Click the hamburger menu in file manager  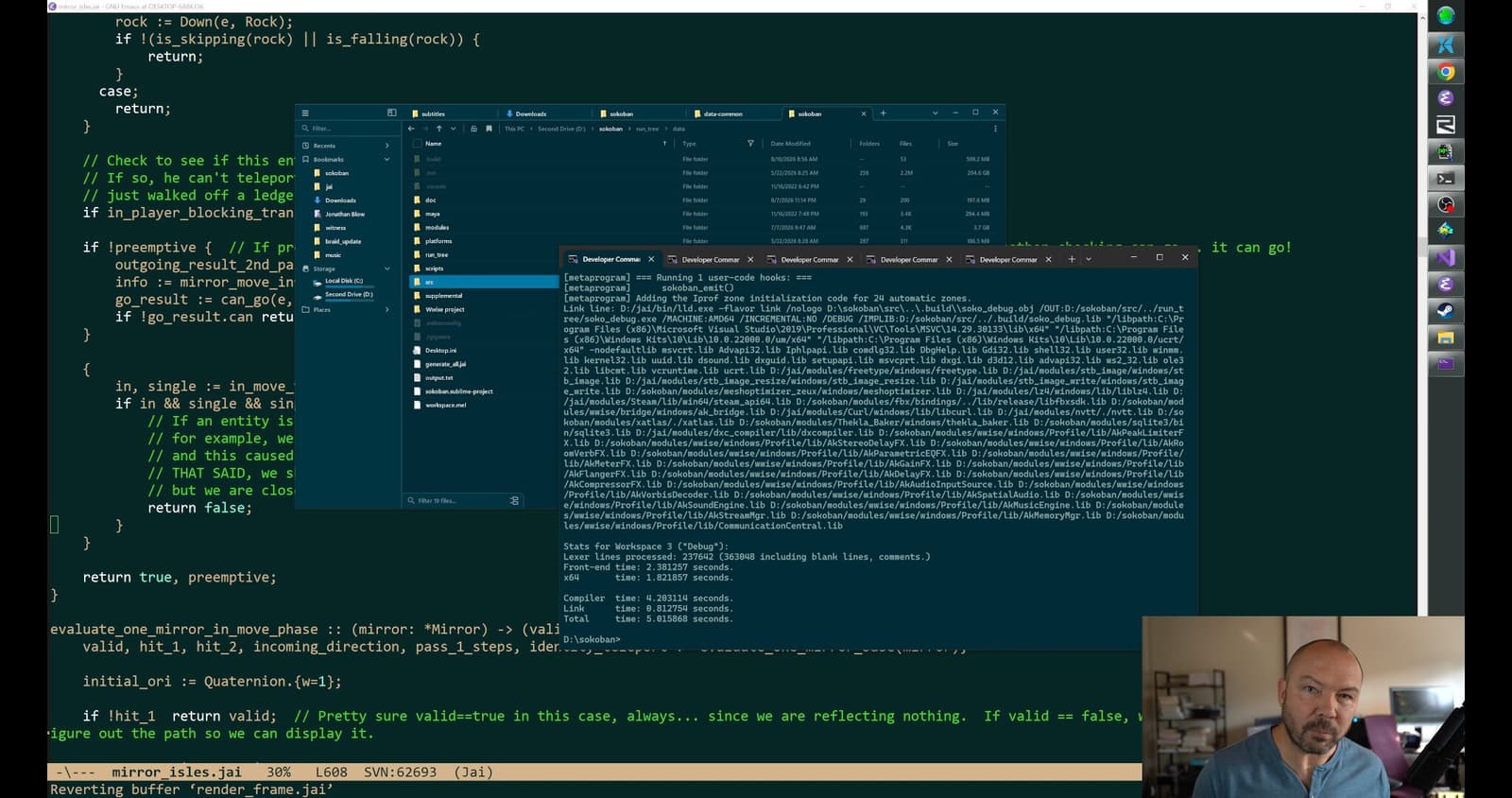pos(305,113)
